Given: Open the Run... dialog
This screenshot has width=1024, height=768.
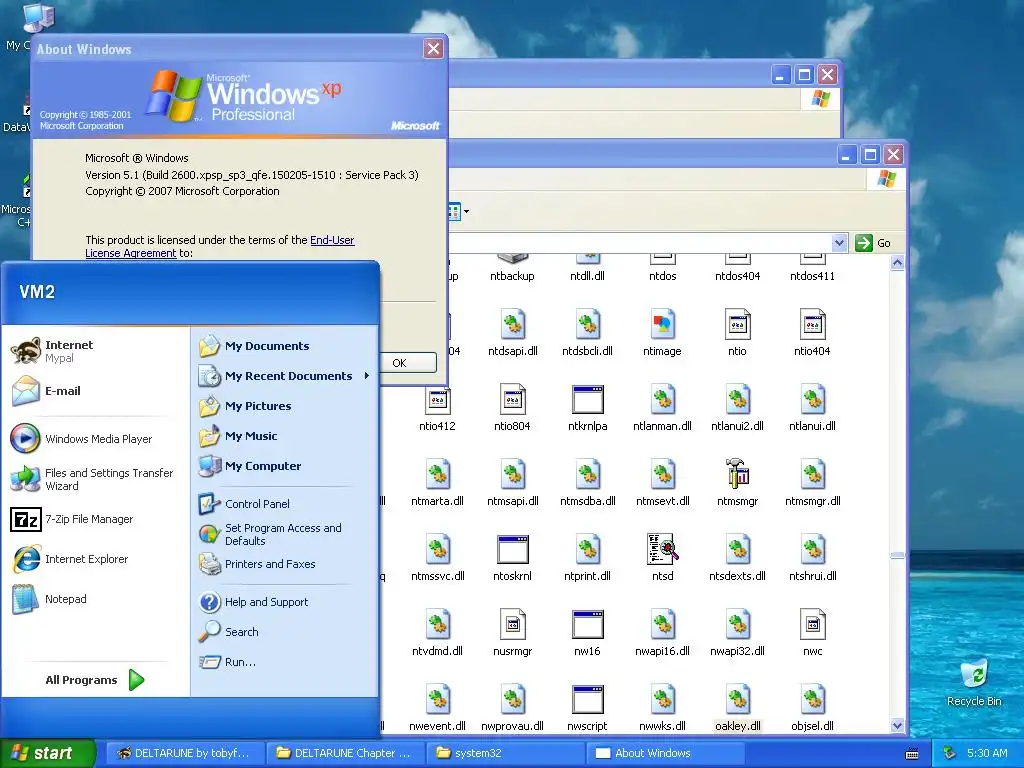Looking at the screenshot, I should (285, 662).
